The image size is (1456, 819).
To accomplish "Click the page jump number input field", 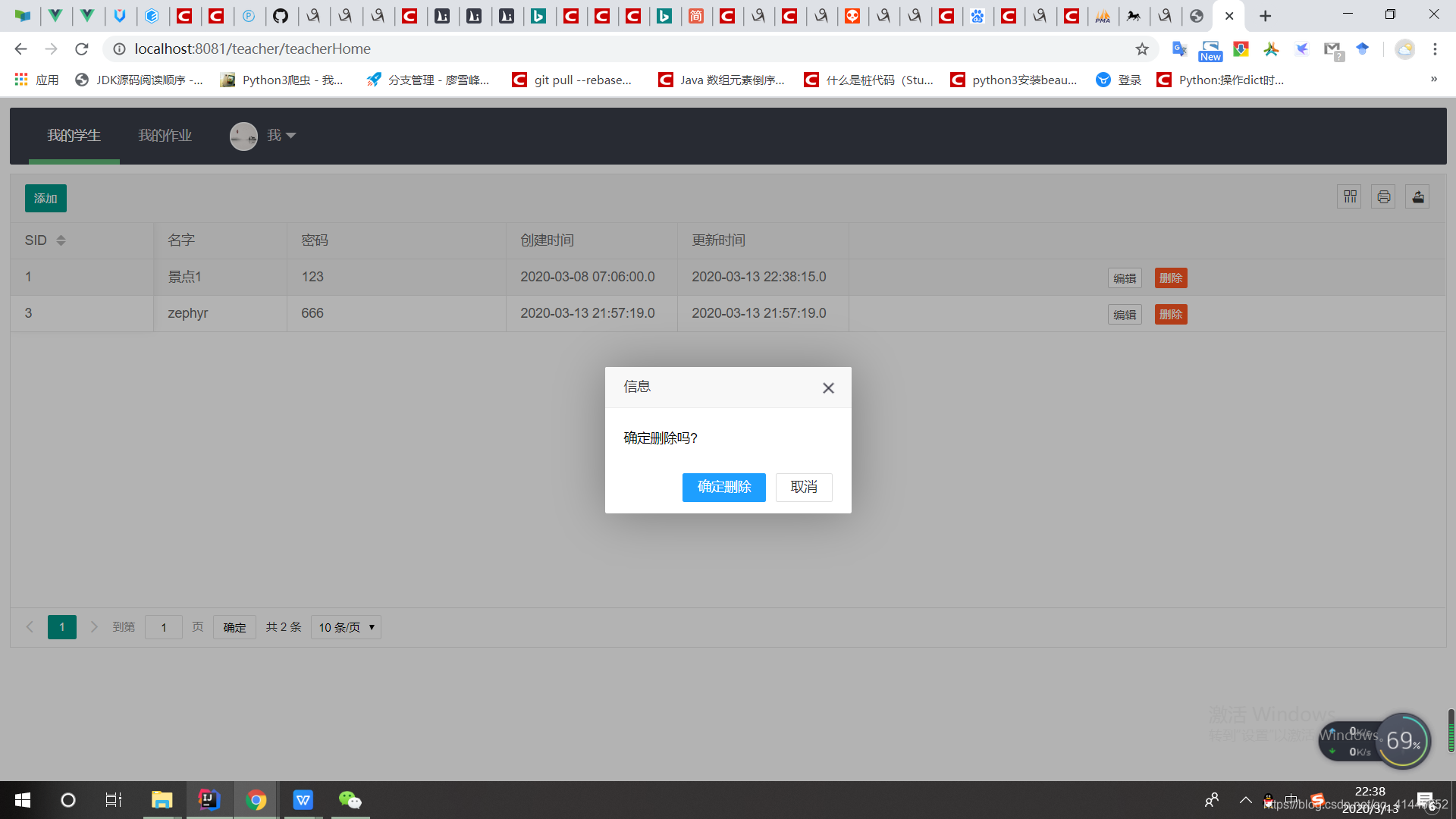I will [x=163, y=627].
